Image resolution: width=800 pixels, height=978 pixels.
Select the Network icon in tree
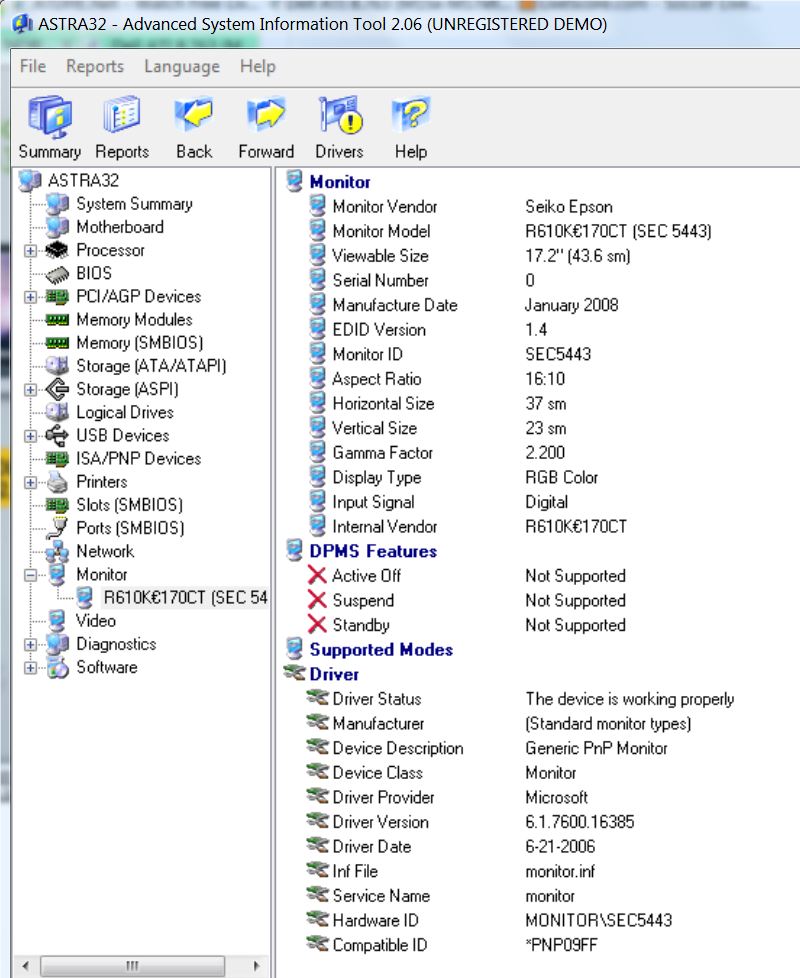click(x=57, y=551)
